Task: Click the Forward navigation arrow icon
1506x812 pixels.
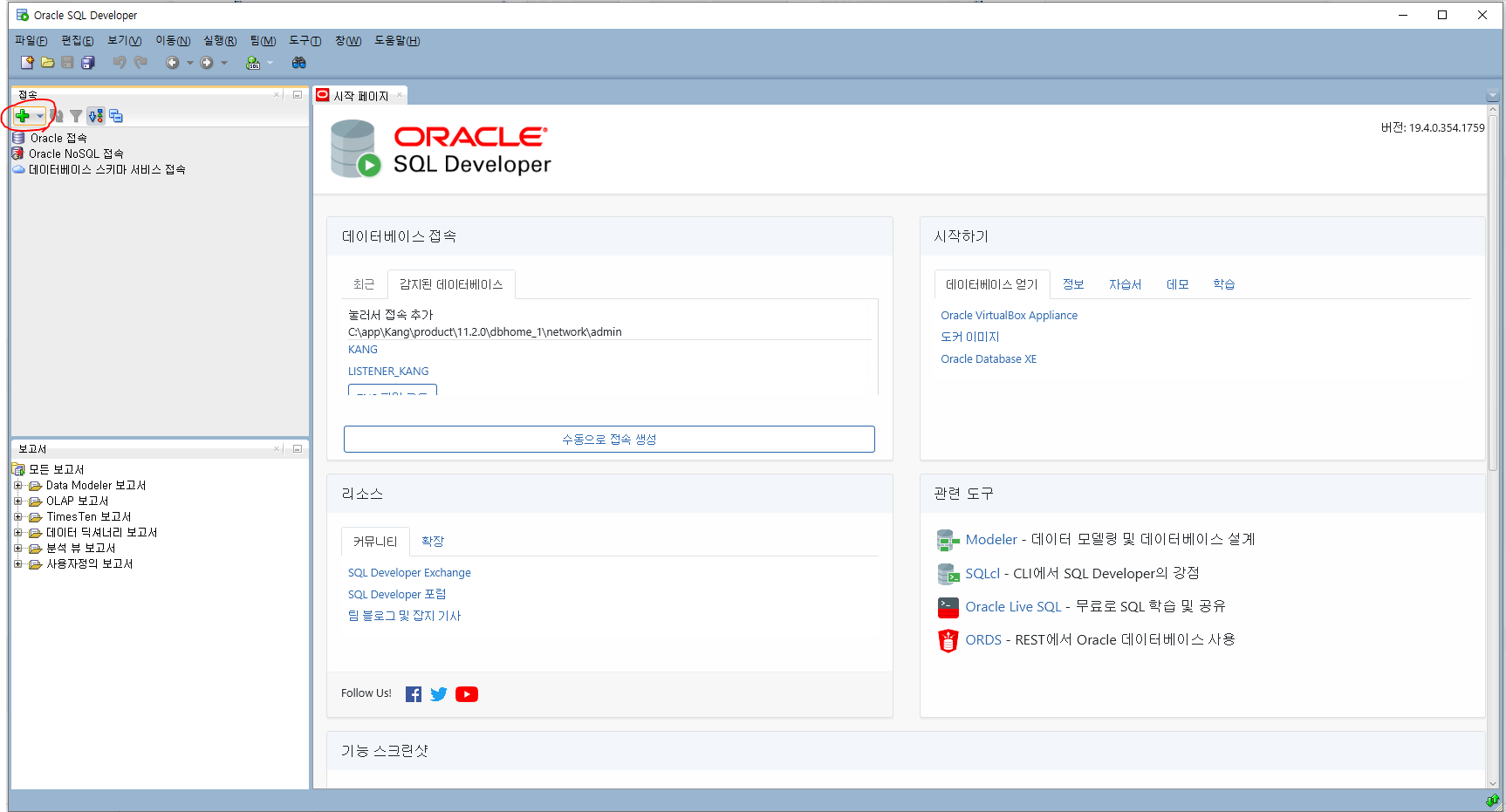Action: (207, 63)
